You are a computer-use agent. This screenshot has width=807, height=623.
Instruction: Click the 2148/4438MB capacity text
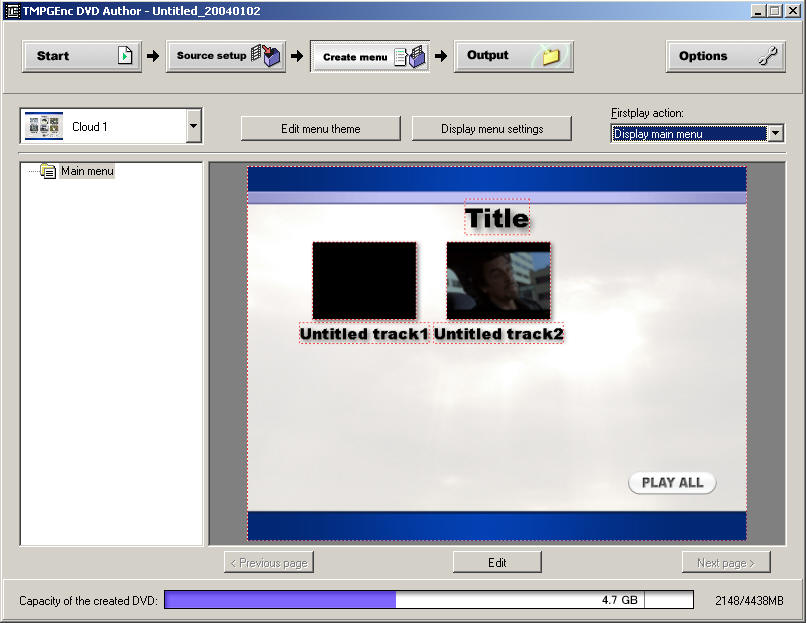click(749, 600)
